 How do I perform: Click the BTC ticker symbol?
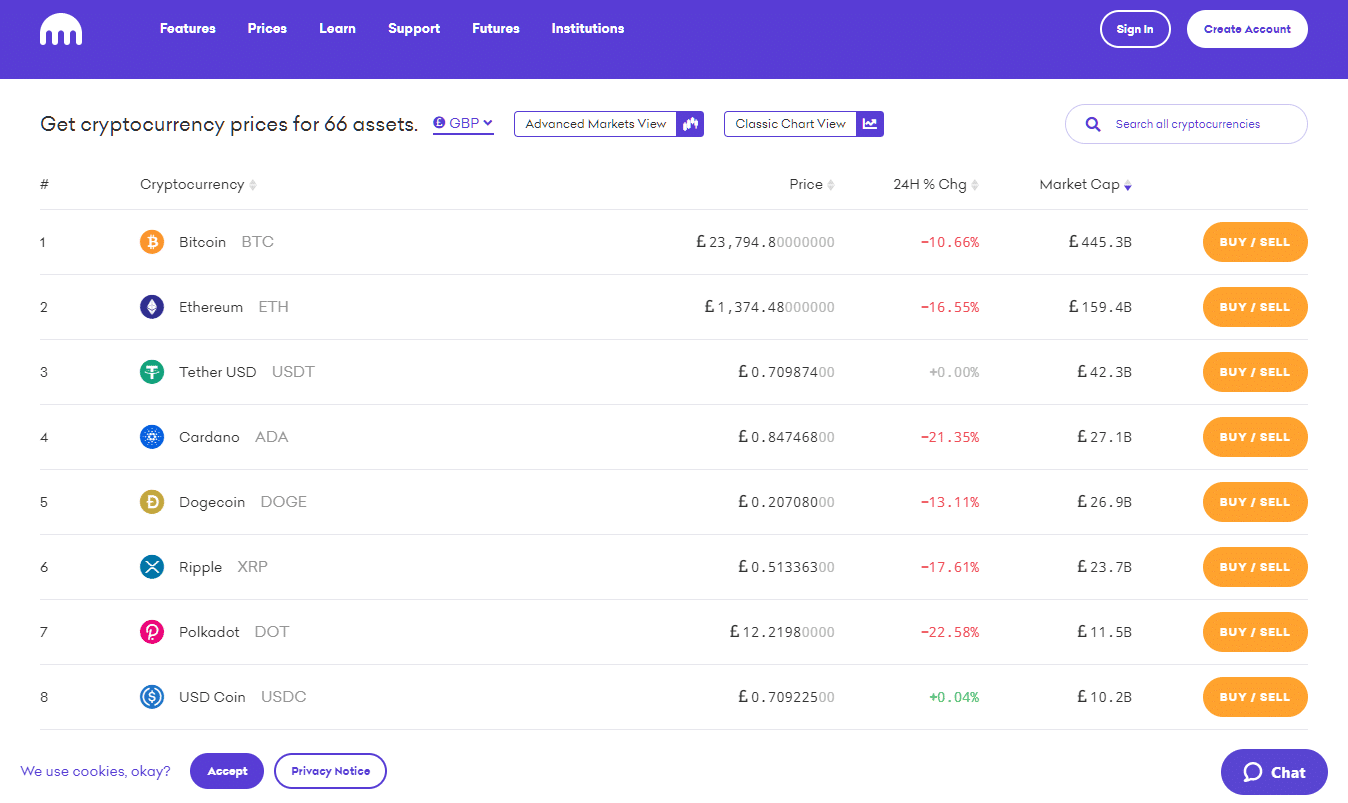click(x=258, y=242)
